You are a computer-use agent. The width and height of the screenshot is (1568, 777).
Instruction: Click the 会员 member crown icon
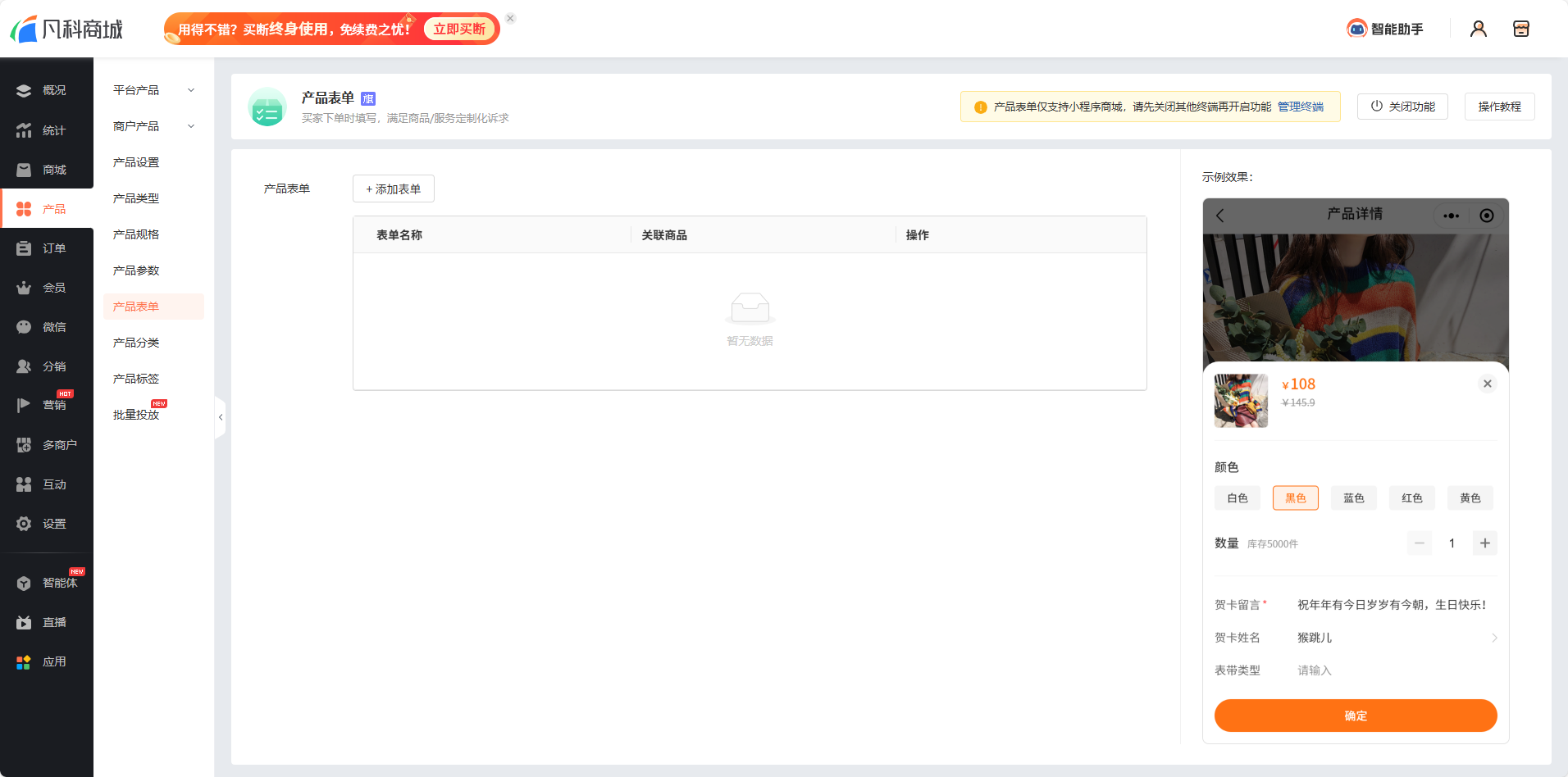[x=24, y=288]
